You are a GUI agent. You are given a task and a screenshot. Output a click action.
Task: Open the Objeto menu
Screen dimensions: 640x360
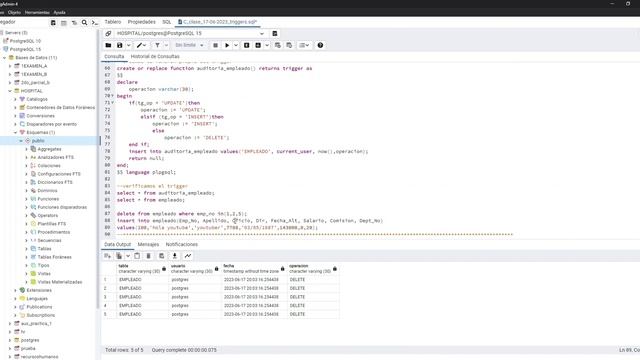click(x=14, y=13)
